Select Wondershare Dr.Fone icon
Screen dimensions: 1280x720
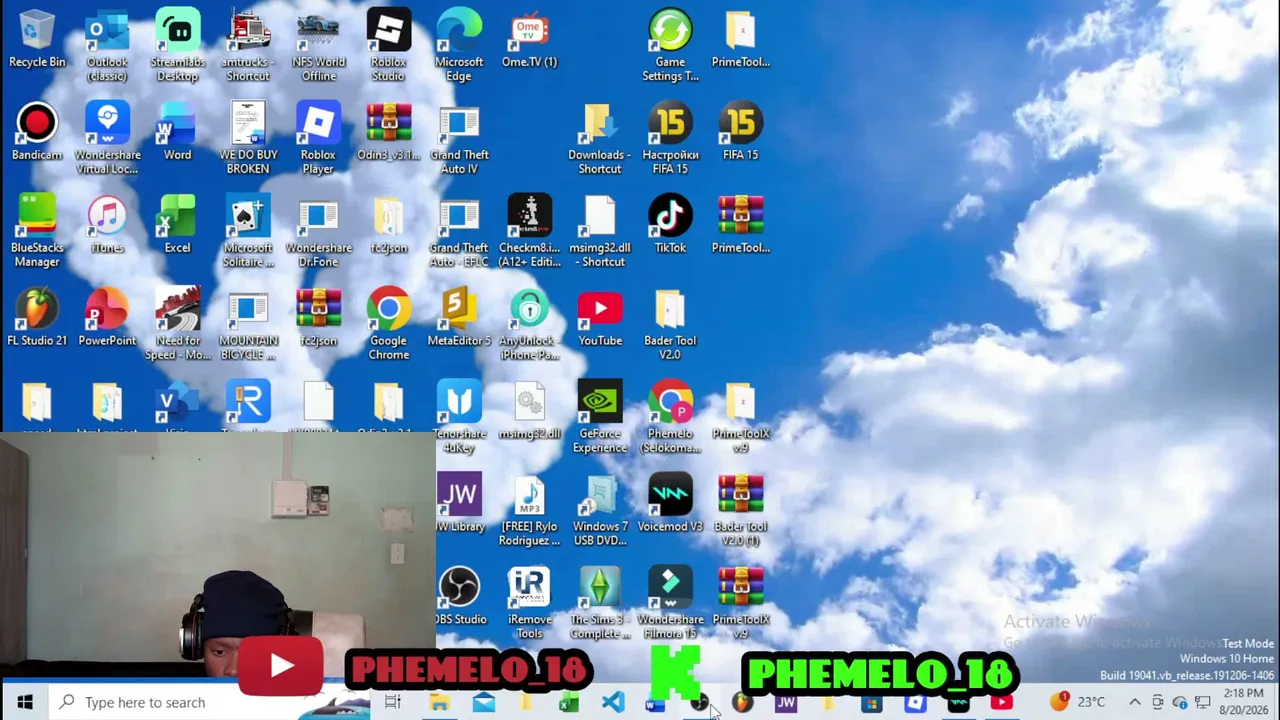(x=318, y=233)
